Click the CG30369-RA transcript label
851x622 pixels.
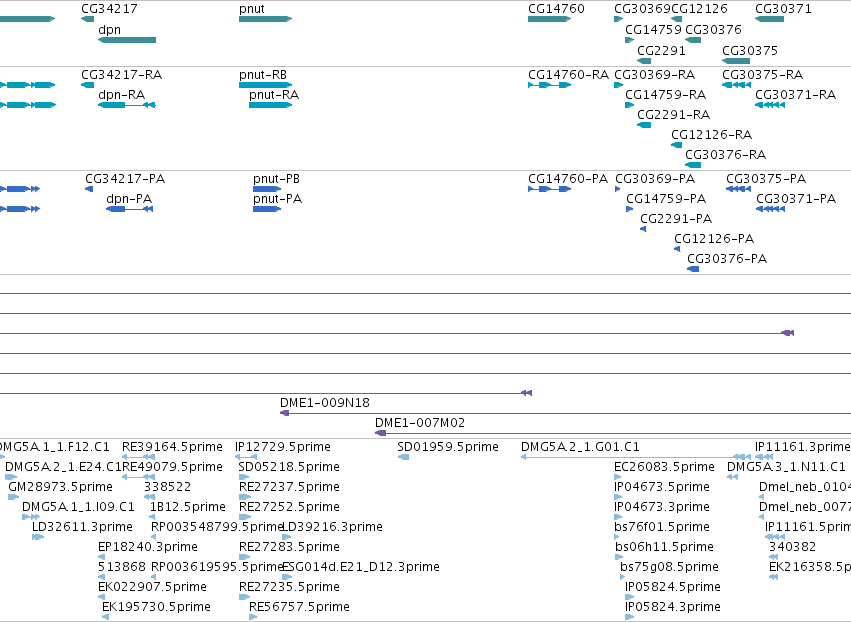click(x=655, y=74)
